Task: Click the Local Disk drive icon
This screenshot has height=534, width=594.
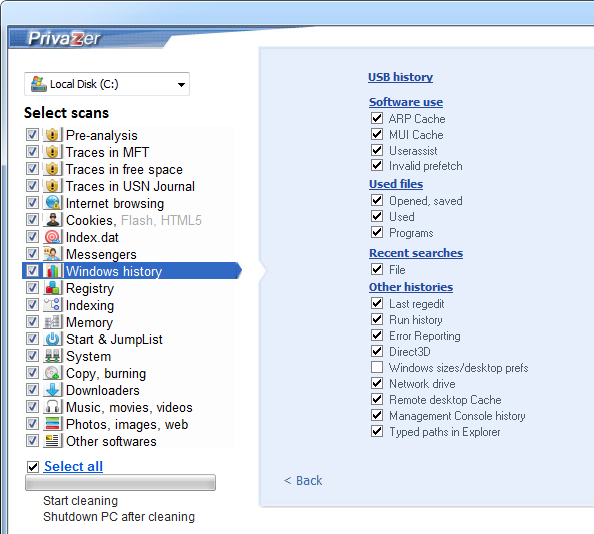Action: [39, 84]
